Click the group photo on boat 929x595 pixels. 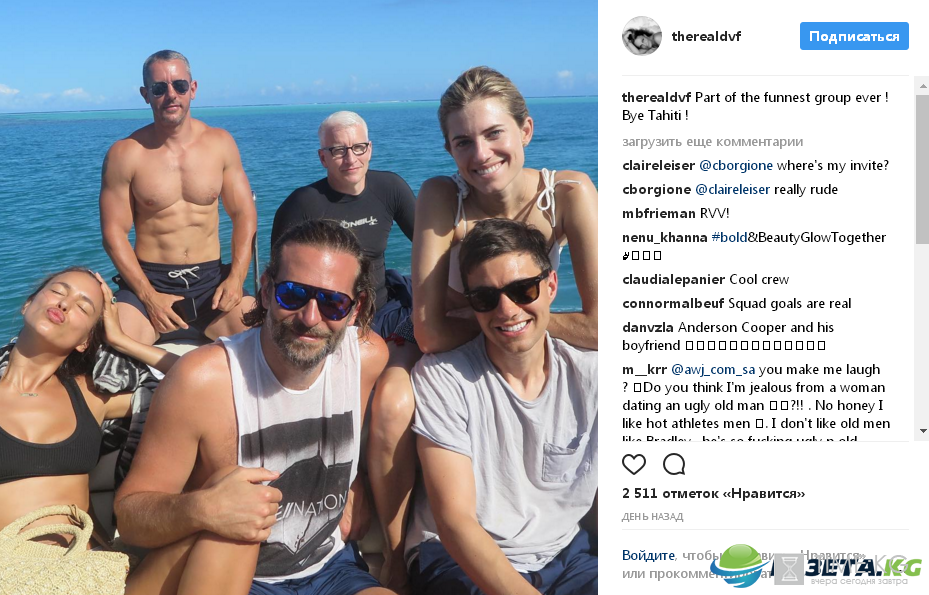point(299,298)
